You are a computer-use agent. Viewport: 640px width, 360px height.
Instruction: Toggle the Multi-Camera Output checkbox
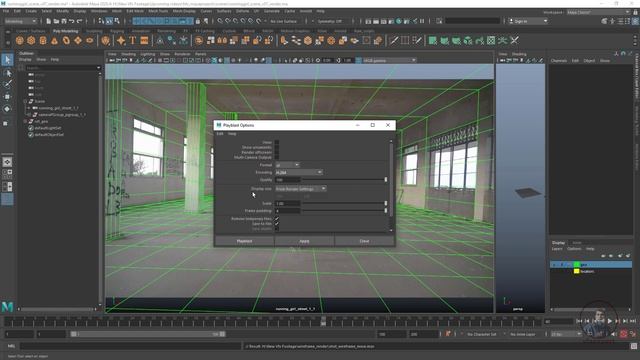pyautogui.click(x=277, y=157)
